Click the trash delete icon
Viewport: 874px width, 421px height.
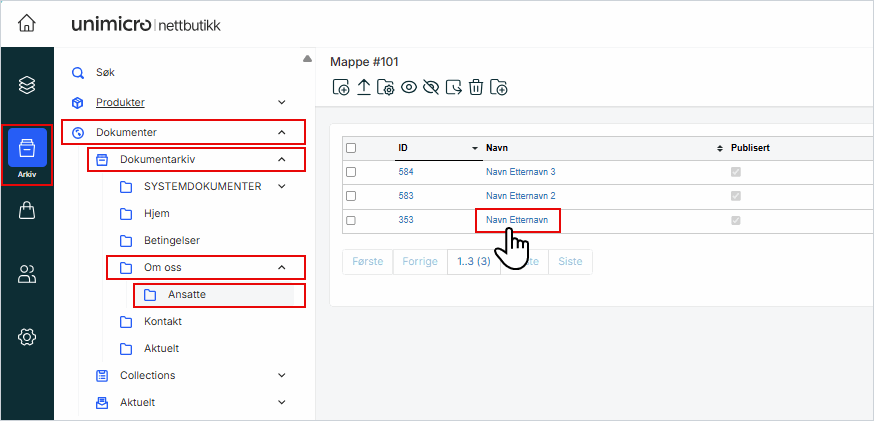476,88
